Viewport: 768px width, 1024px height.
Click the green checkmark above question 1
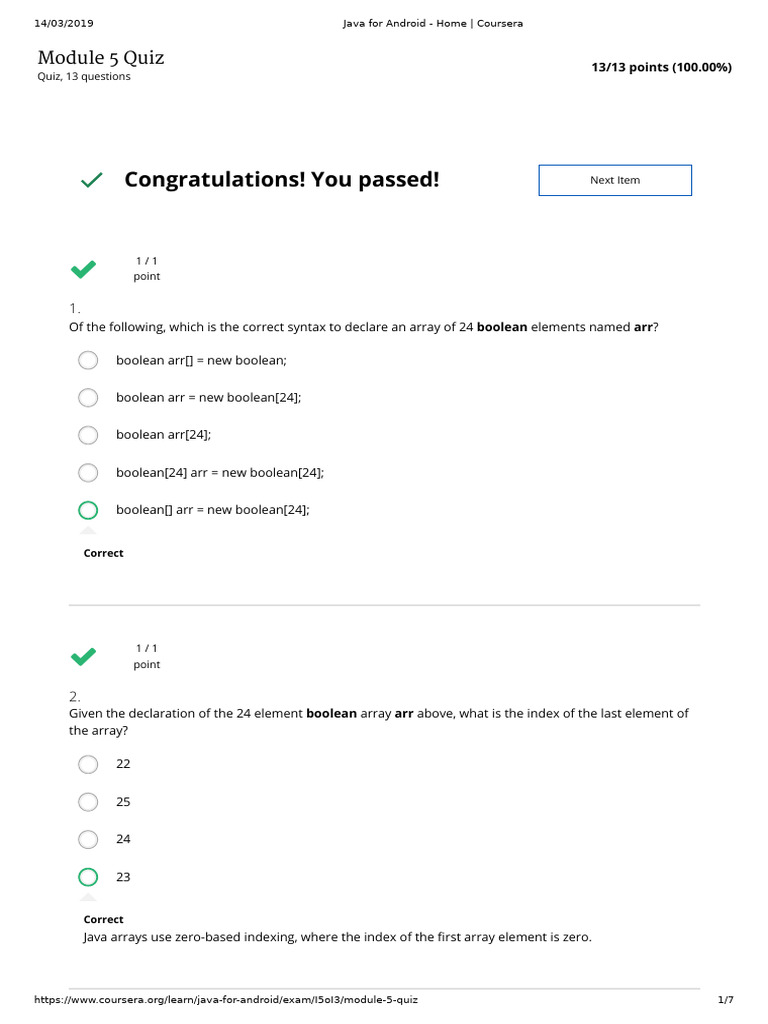83,268
